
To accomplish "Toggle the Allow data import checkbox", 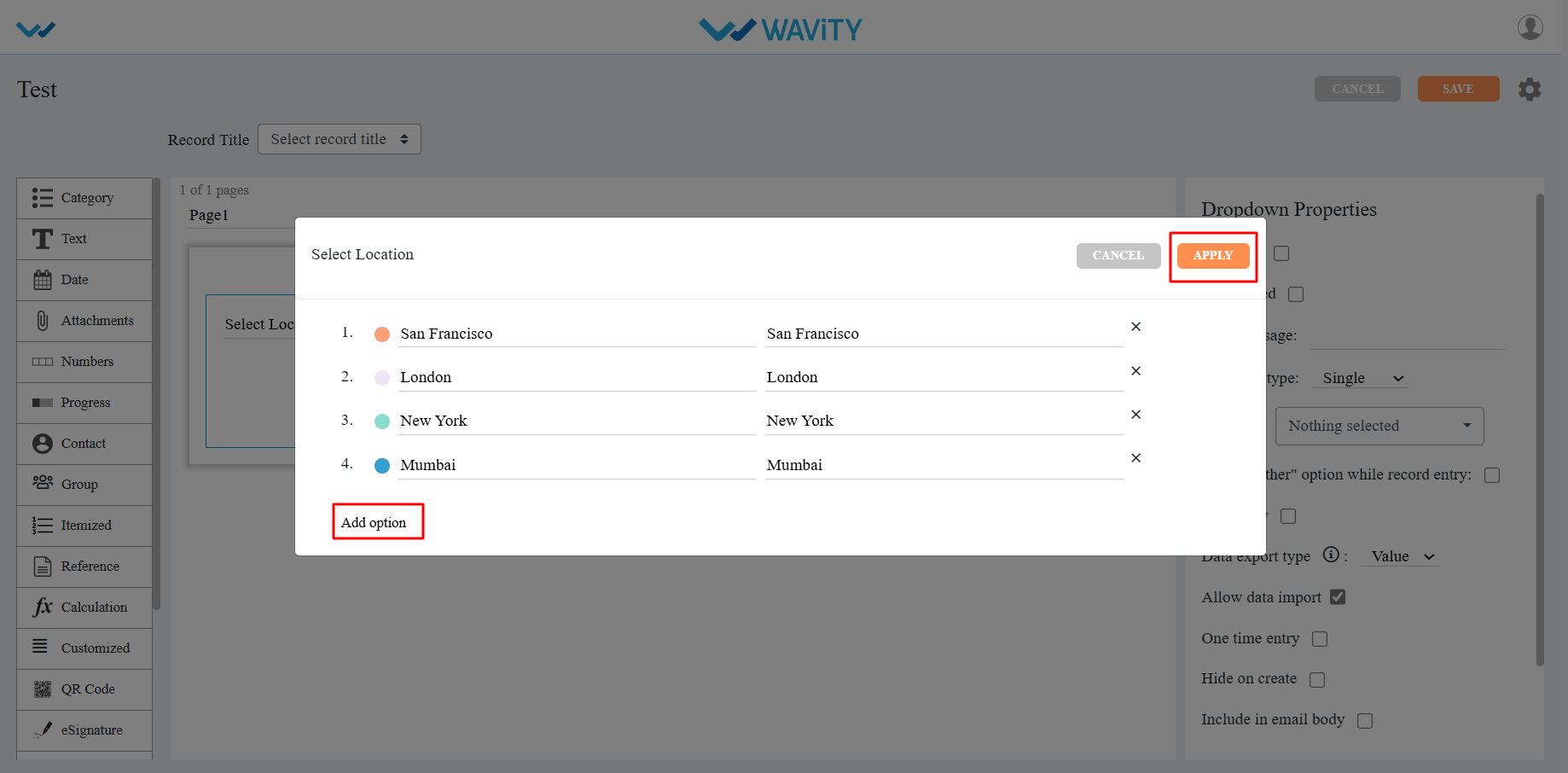I will pyautogui.click(x=1338, y=597).
